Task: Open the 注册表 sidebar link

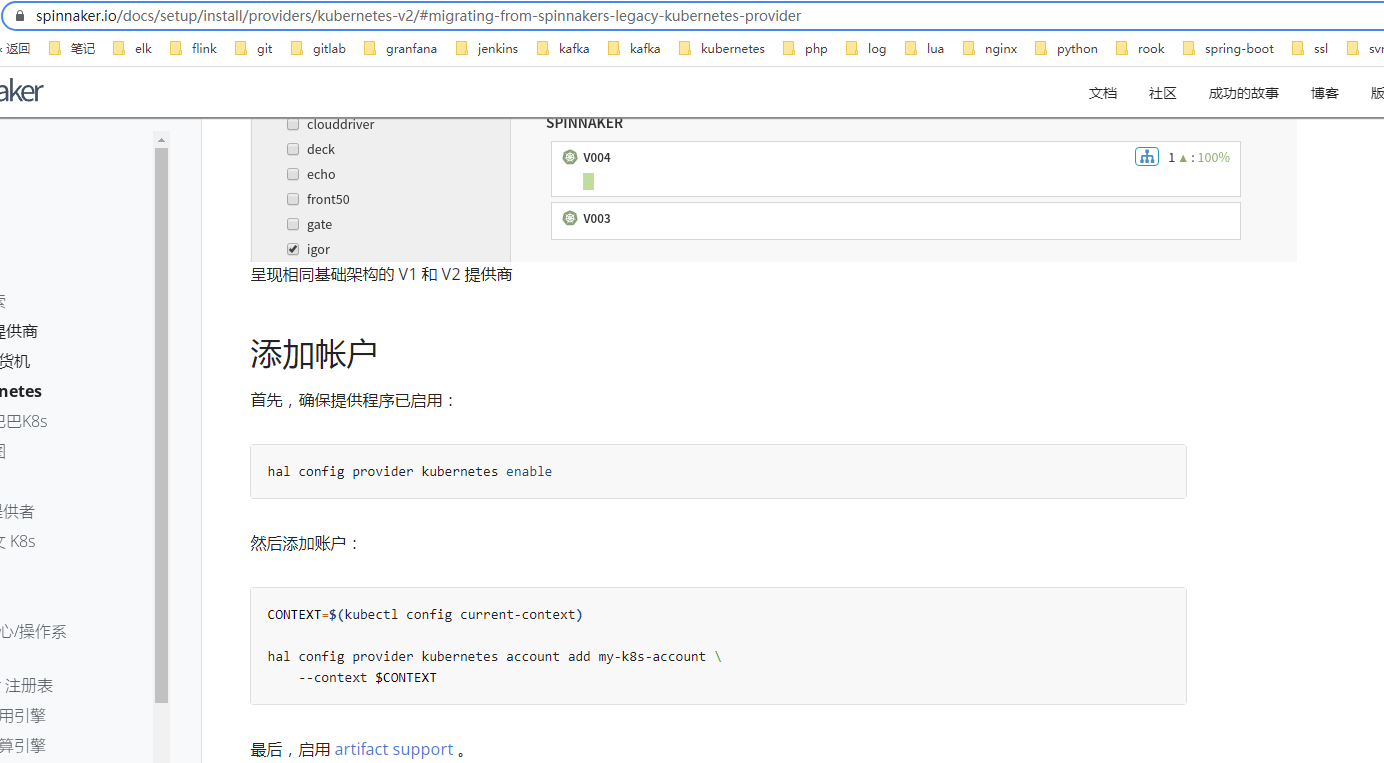Action: pyautogui.click(x=29, y=685)
